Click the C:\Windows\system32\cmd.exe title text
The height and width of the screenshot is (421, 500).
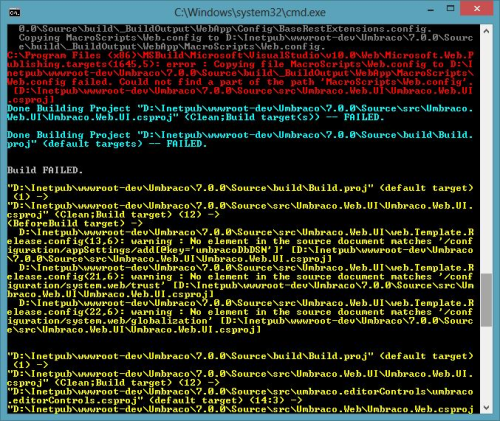point(250,13)
